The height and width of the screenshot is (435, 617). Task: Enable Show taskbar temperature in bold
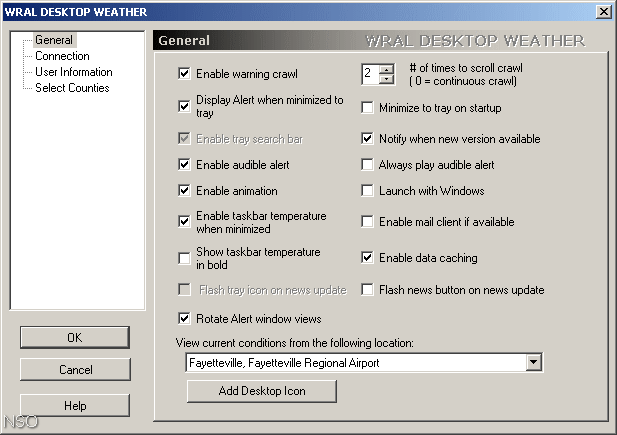click(x=184, y=258)
